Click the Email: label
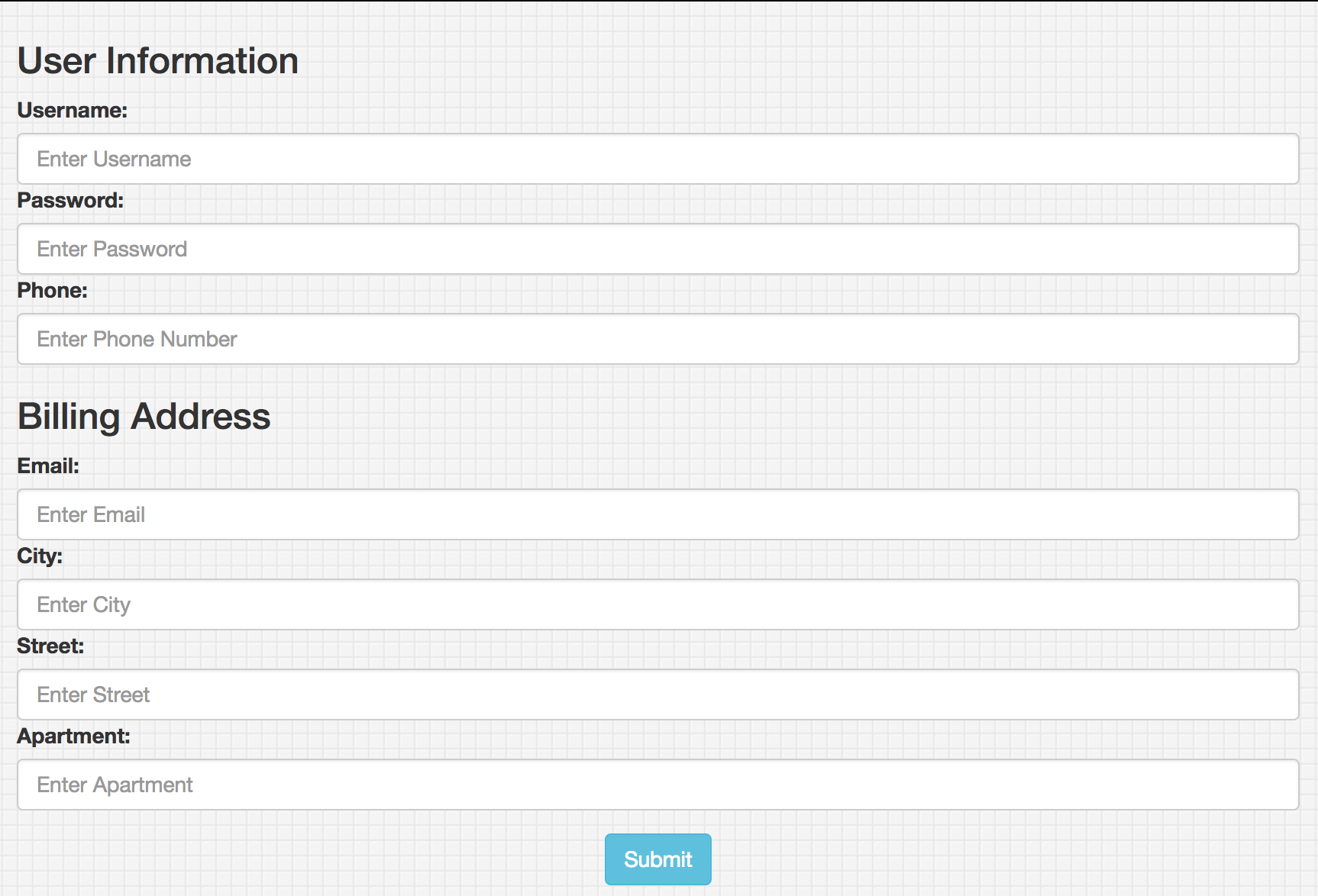Image resolution: width=1318 pixels, height=896 pixels. 48,466
